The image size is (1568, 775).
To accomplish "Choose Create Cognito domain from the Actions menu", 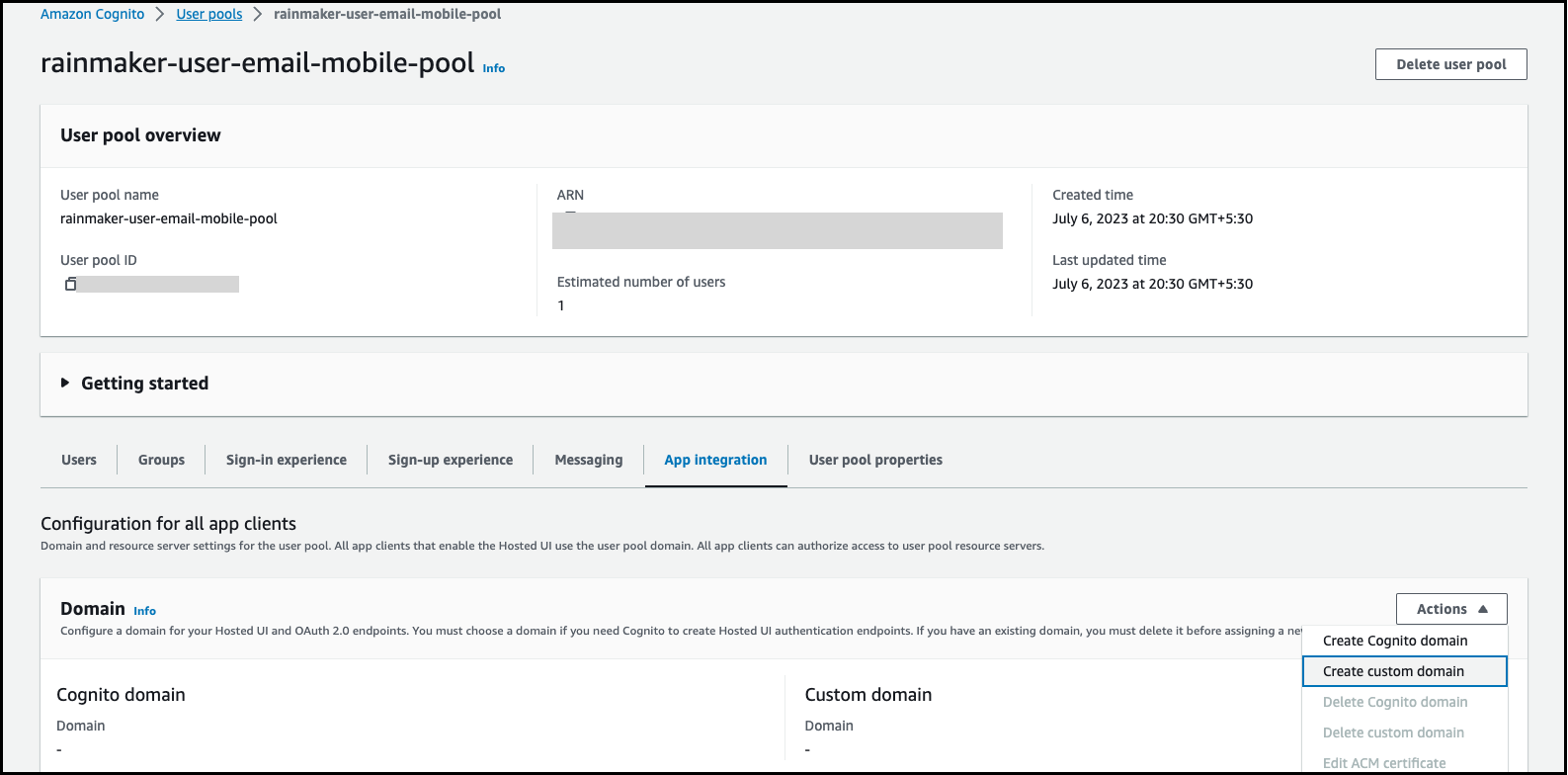I will click(1395, 641).
